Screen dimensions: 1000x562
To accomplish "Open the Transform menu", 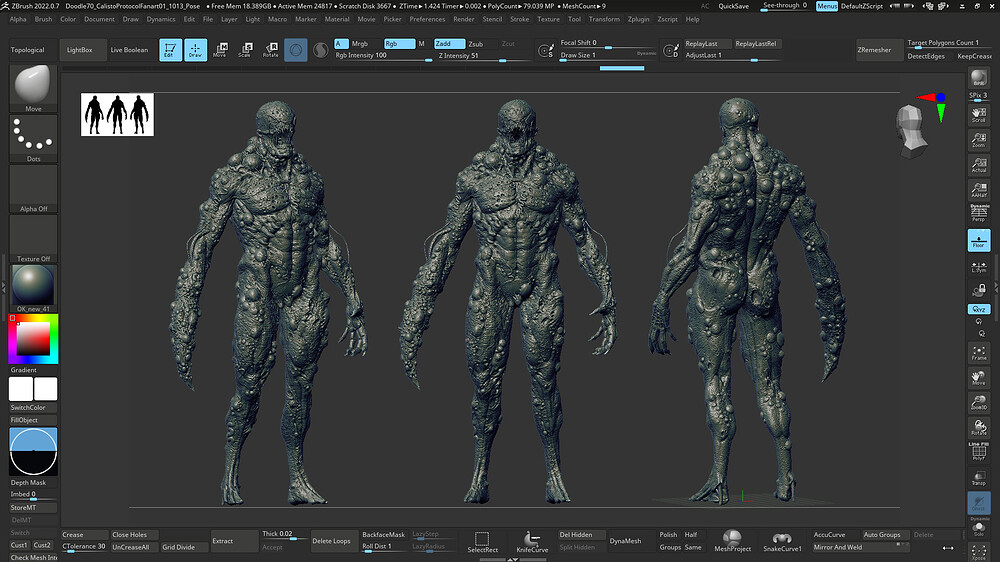I will [x=604, y=19].
